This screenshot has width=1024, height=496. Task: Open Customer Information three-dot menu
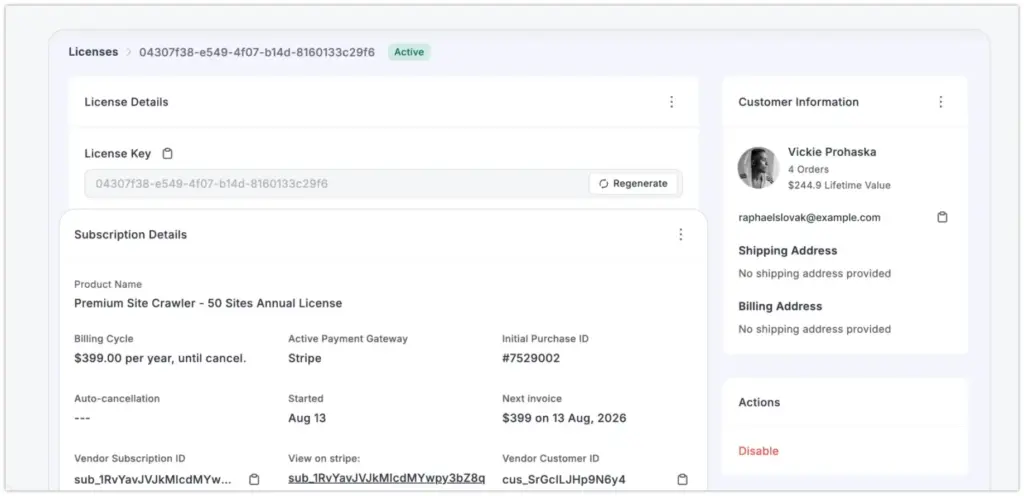pyautogui.click(x=940, y=102)
